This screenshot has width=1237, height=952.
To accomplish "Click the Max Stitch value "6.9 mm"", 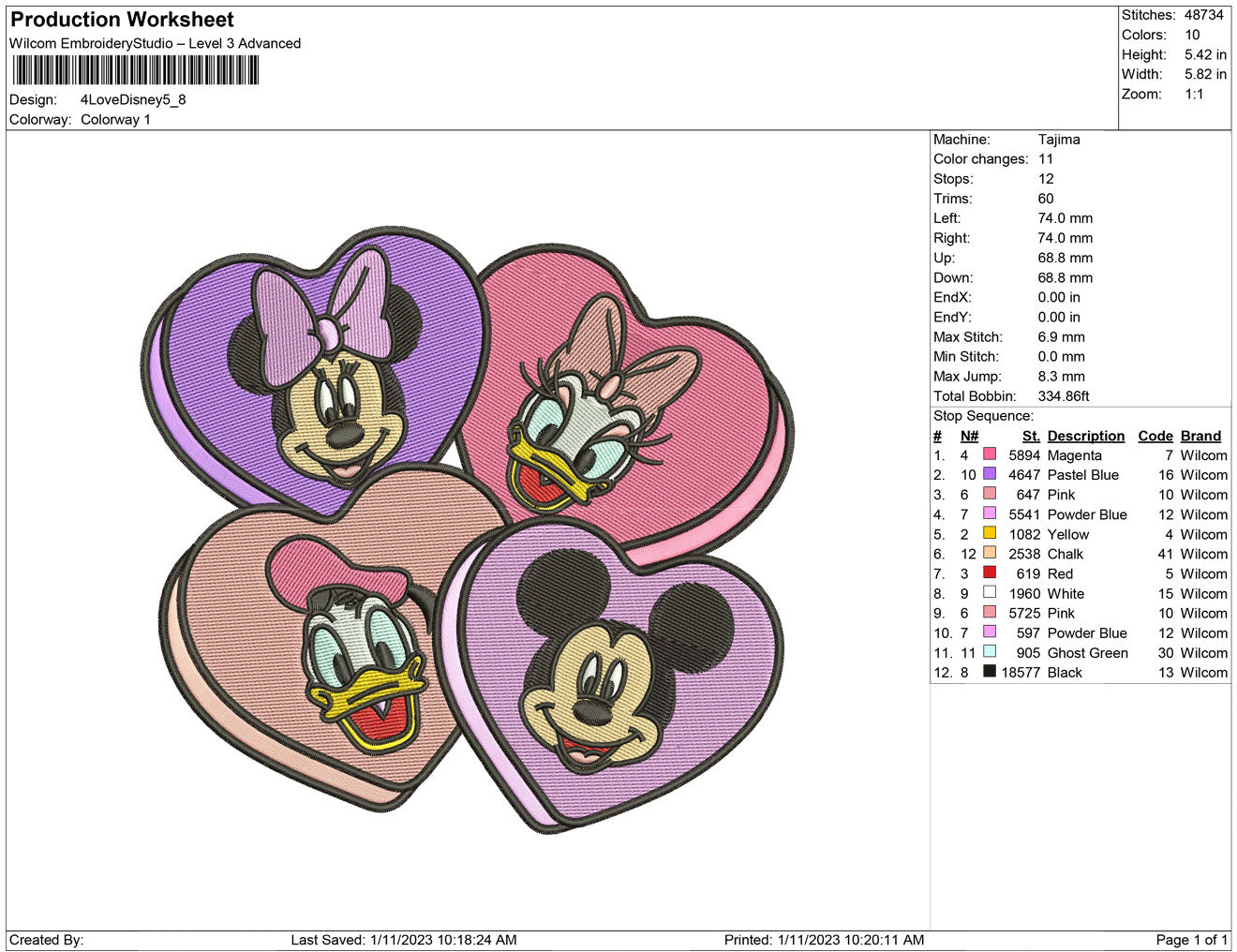I will pyautogui.click(x=1062, y=336).
